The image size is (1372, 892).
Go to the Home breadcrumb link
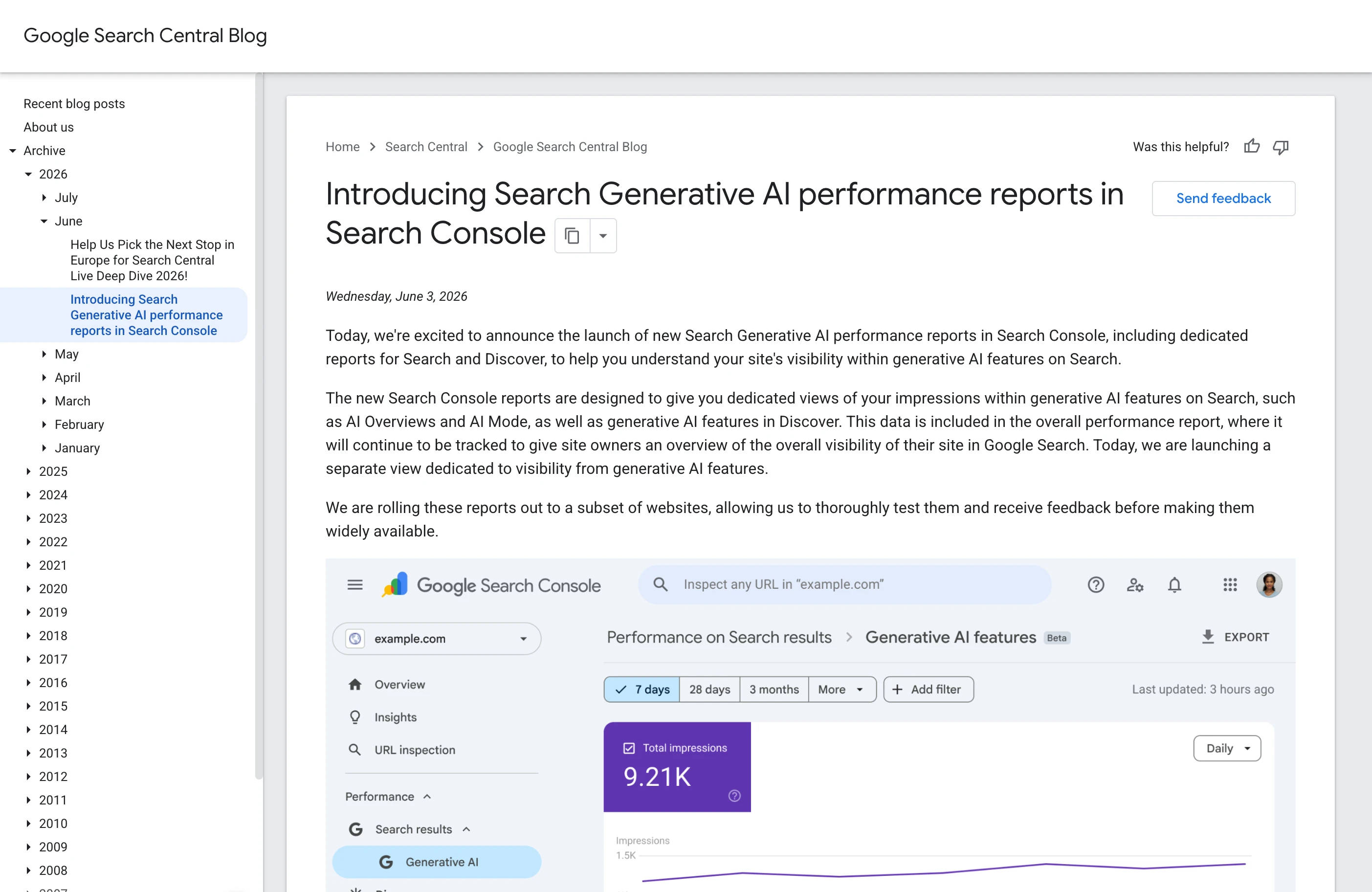pos(342,146)
